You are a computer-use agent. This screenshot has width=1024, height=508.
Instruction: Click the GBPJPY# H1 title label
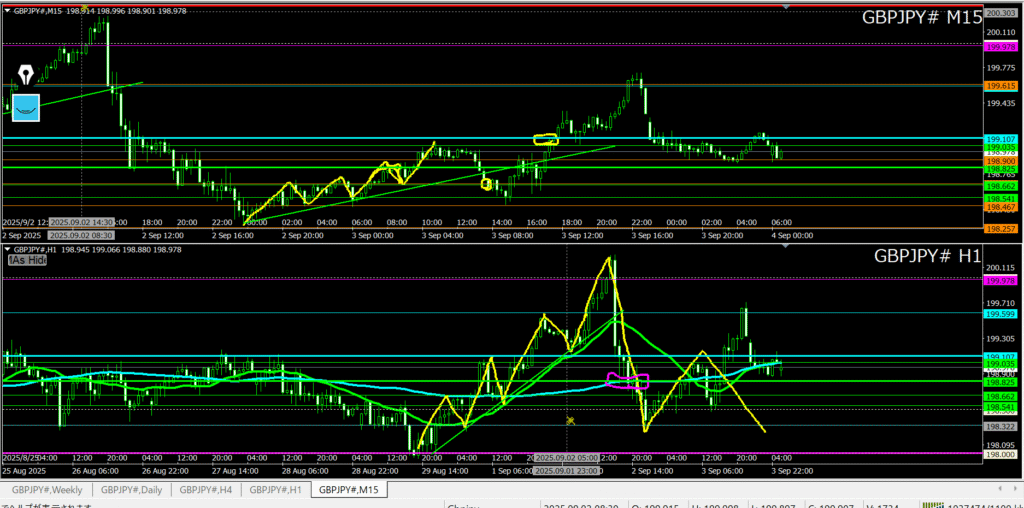pos(927,257)
